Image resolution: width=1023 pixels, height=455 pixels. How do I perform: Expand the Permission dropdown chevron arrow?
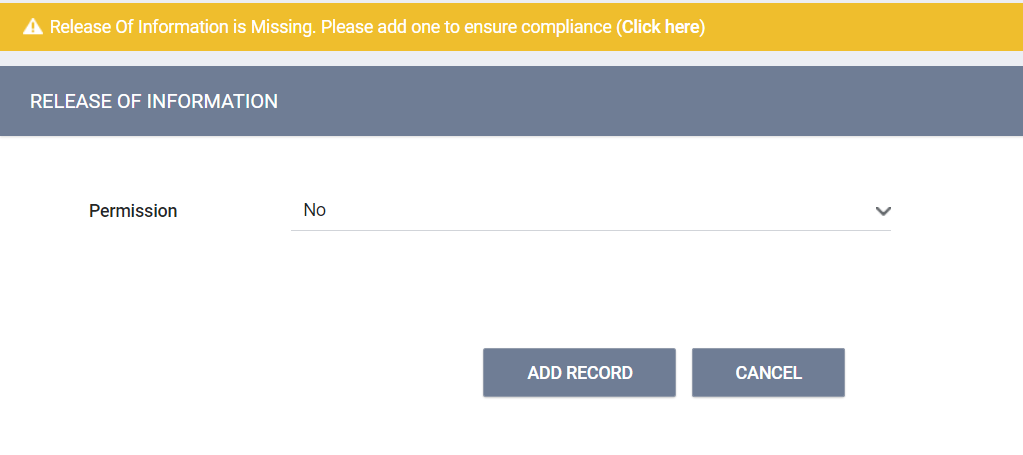click(x=882, y=211)
